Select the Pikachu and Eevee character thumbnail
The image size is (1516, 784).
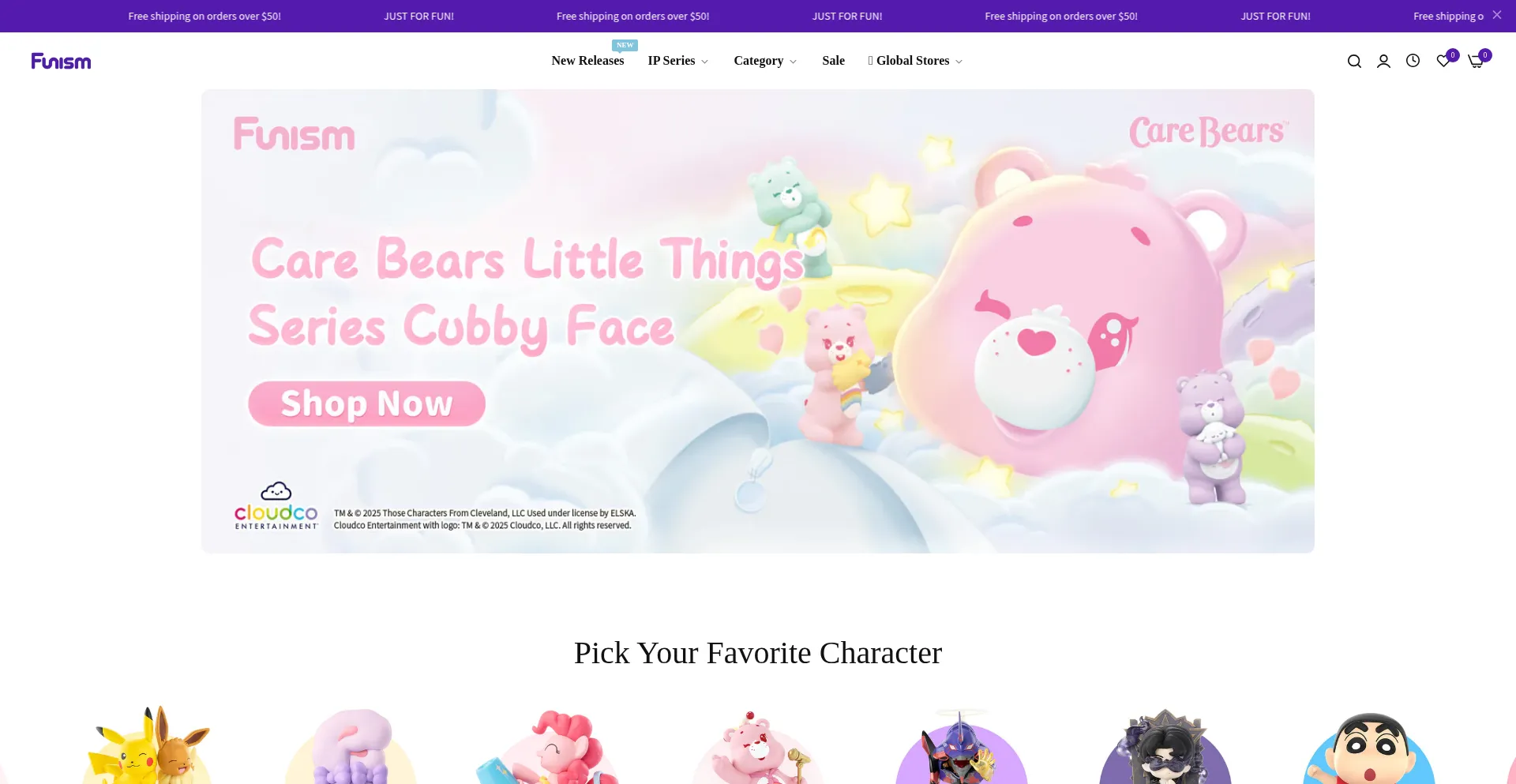point(147,745)
